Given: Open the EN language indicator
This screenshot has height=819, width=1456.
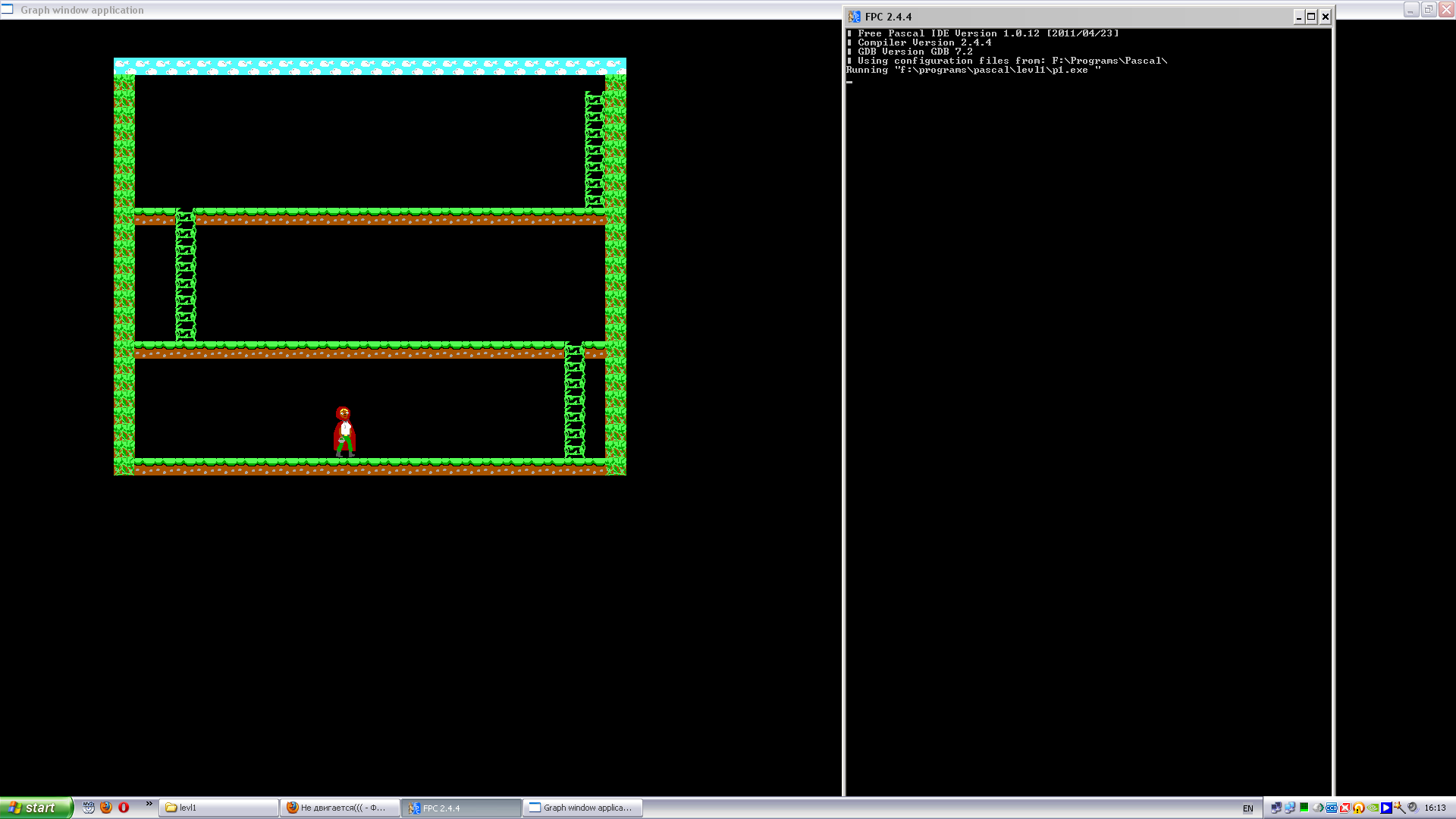Looking at the screenshot, I should click(x=1247, y=808).
